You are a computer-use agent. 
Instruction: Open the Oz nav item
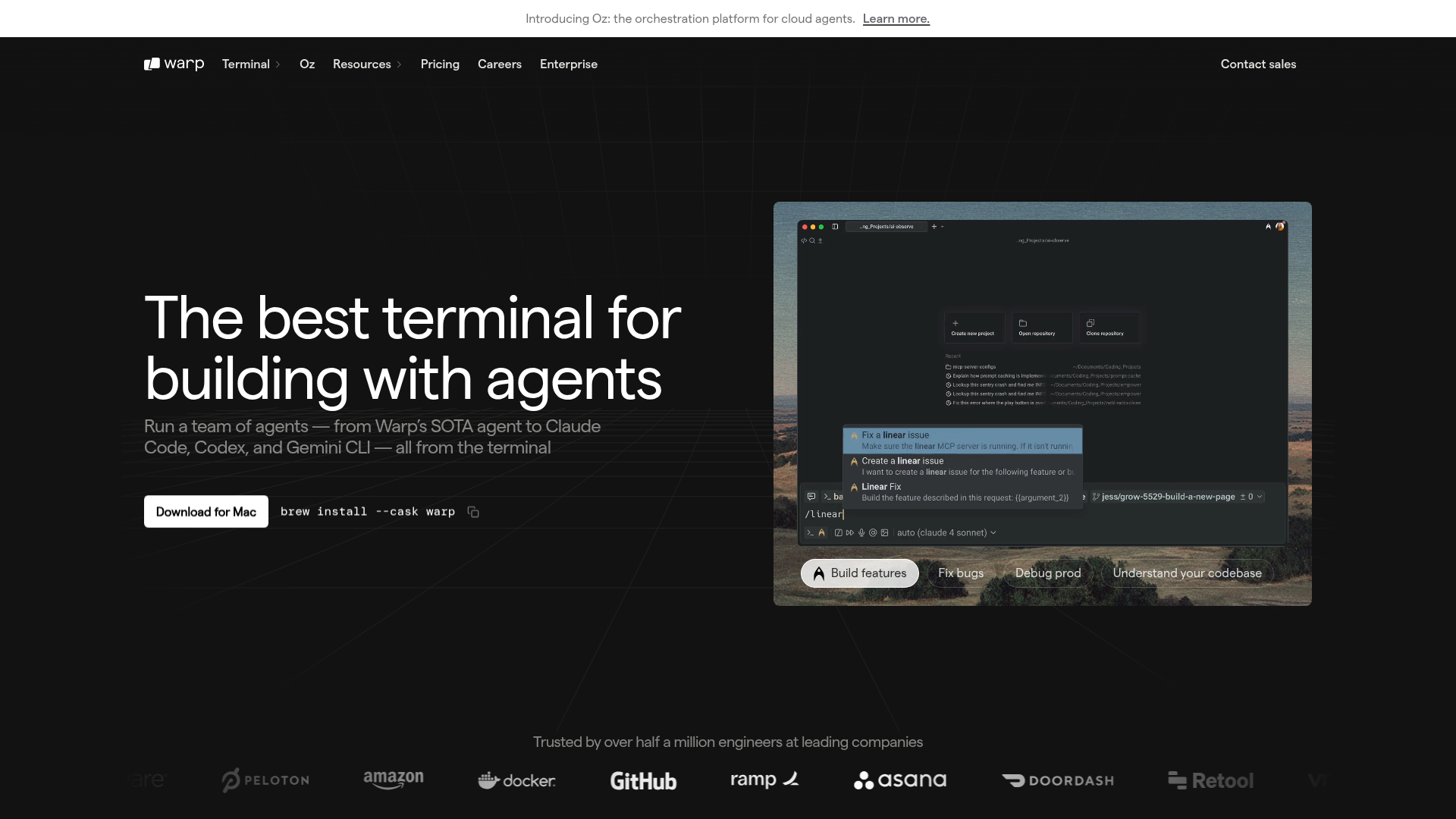click(x=307, y=64)
